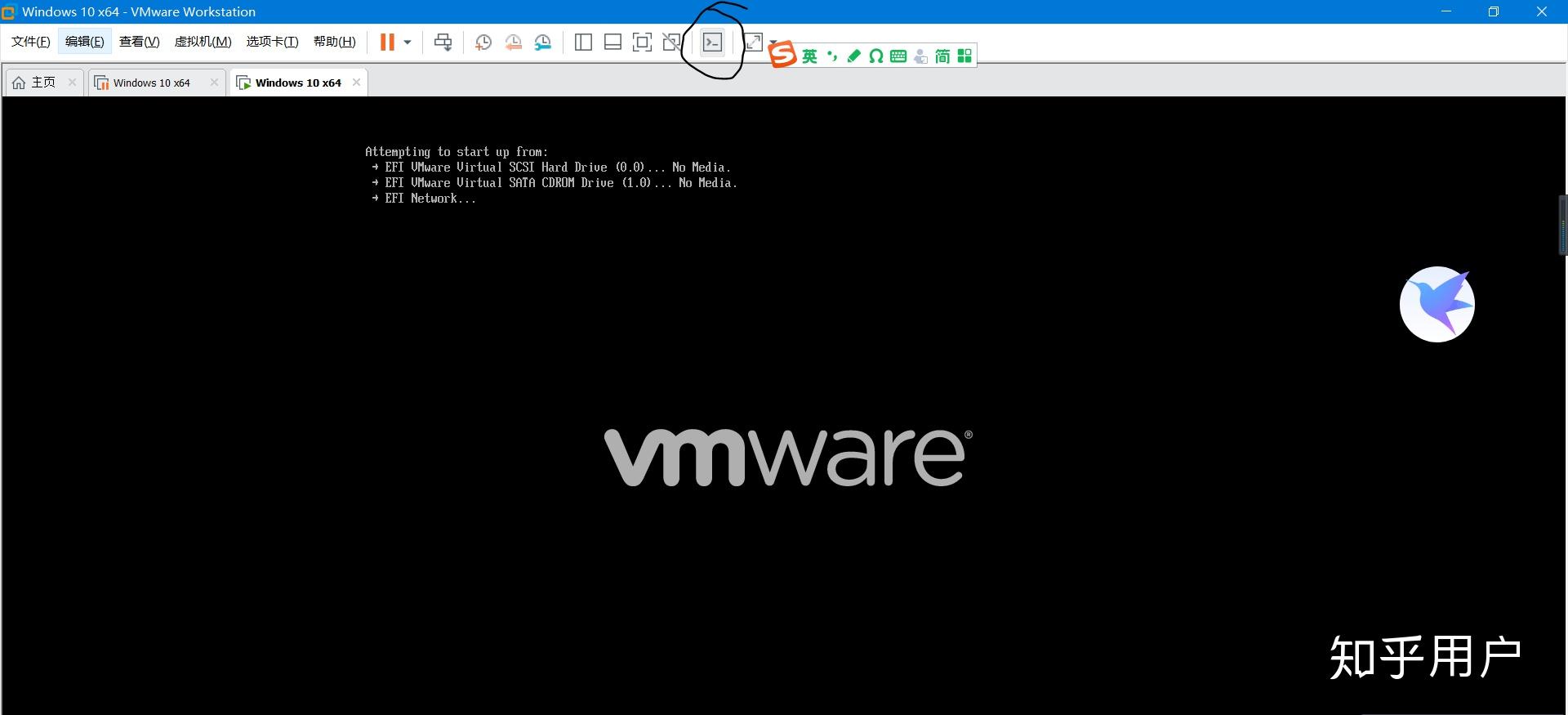Image resolution: width=1568 pixels, height=715 pixels.
Task: Toggle the library sidebar panel
Action: point(583,42)
